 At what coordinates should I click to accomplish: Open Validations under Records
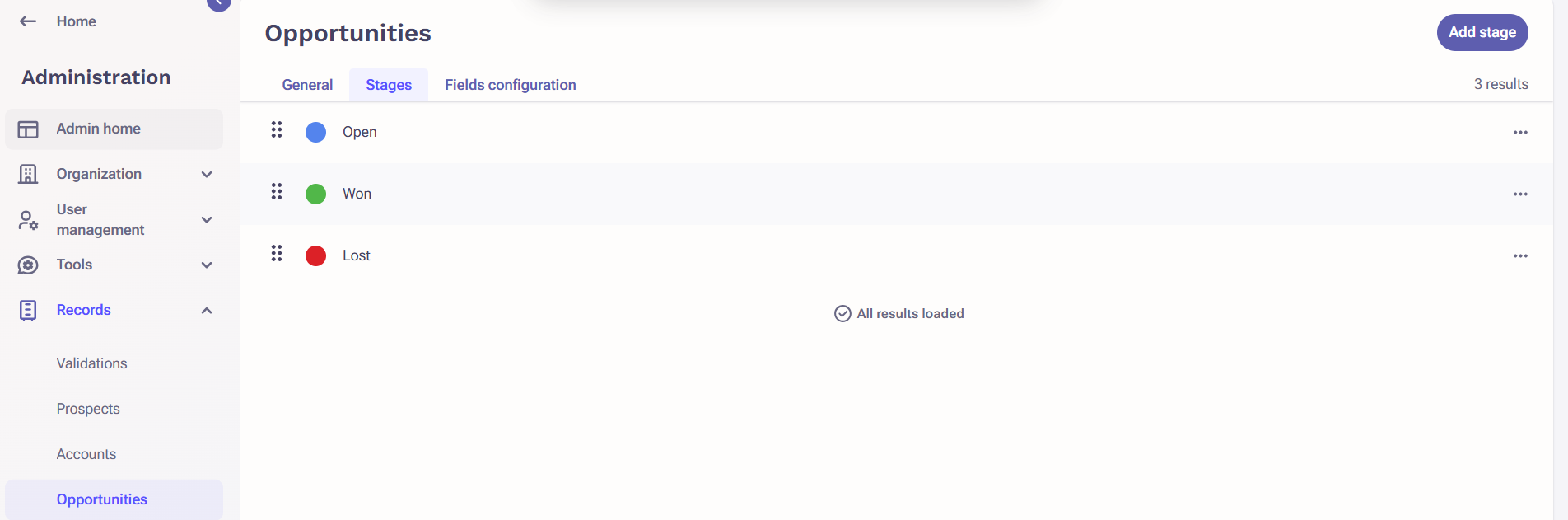(x=91, y=363)
